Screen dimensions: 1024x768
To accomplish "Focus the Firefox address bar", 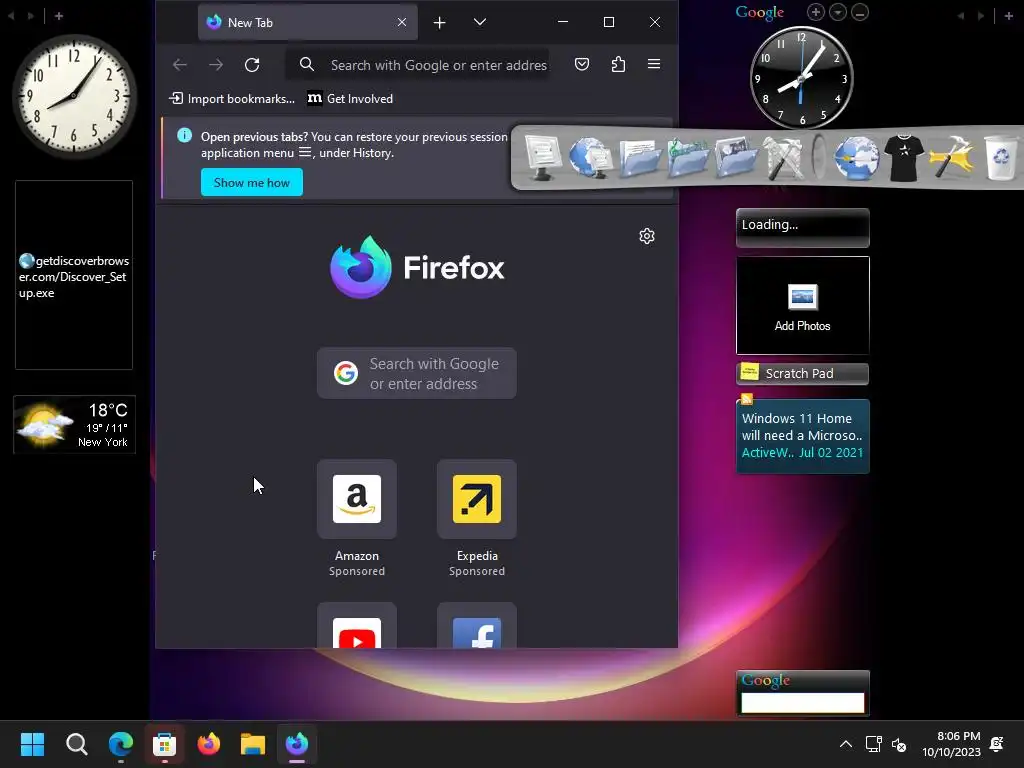I will pos(418,65).
